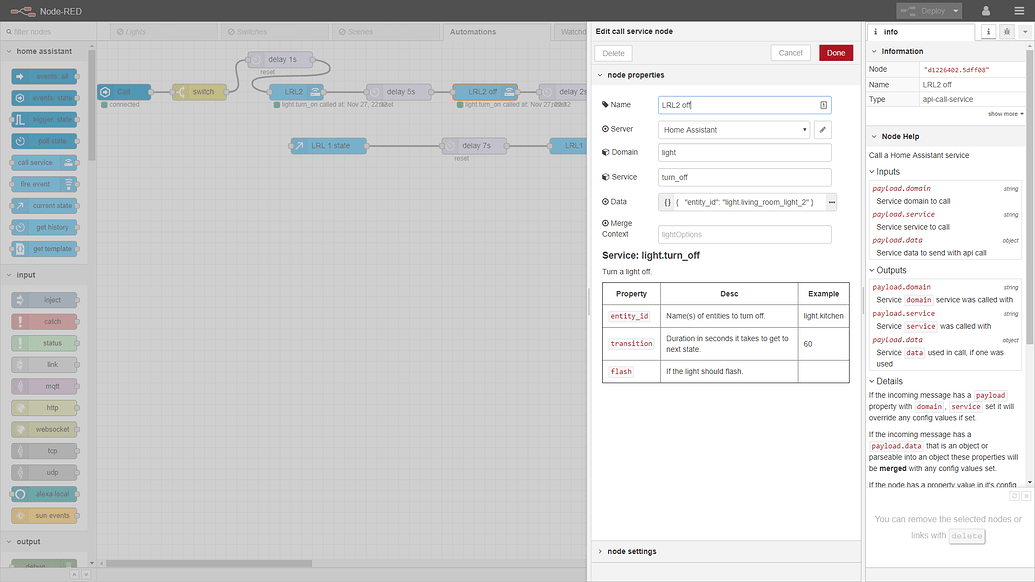Image resolution: width=1035 pixels, height=582 pixels.
Task: Open the Data JSON editor ellipsis button
Action: 830,202
